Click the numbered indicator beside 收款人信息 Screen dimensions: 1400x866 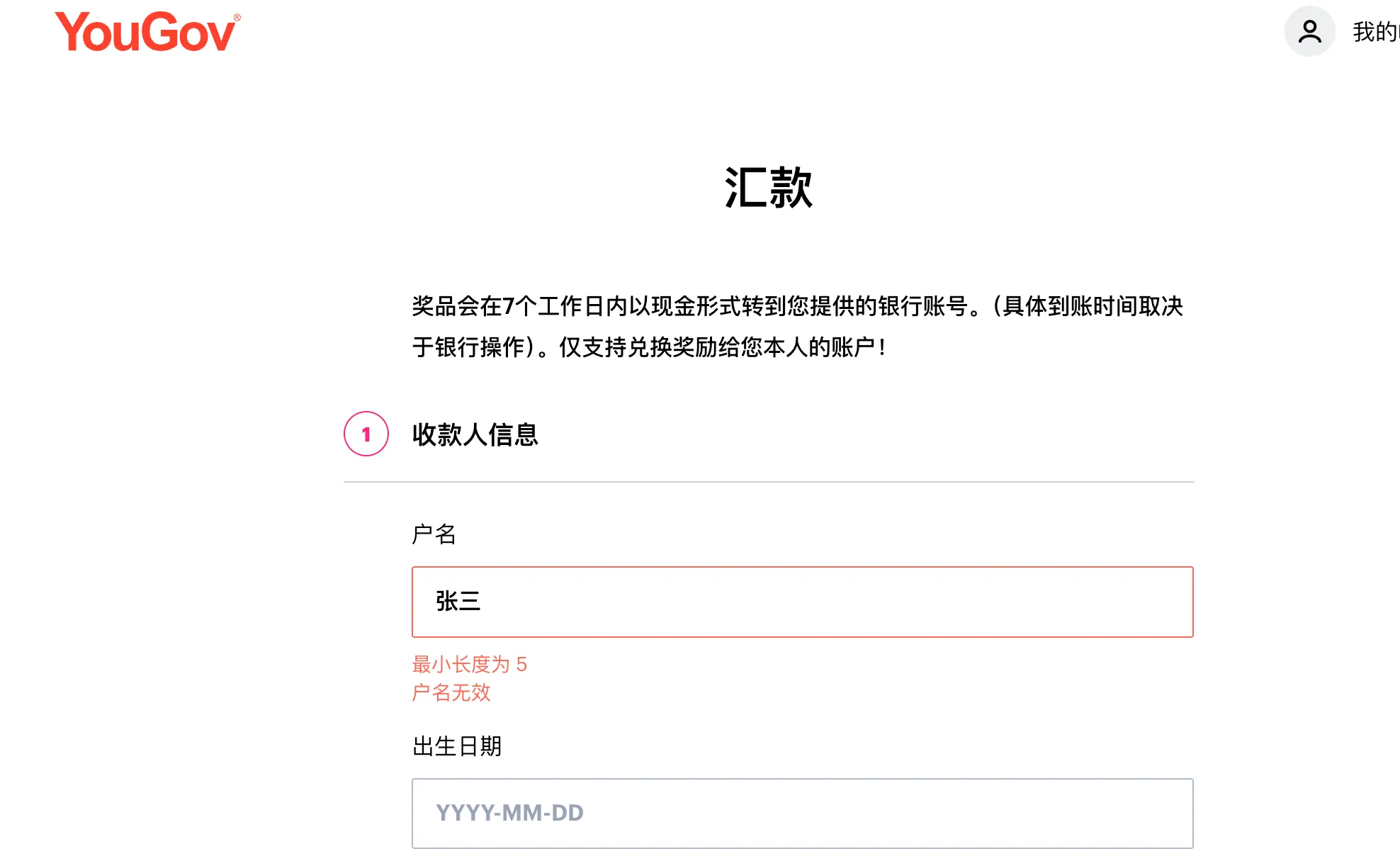tap(366, 435)
